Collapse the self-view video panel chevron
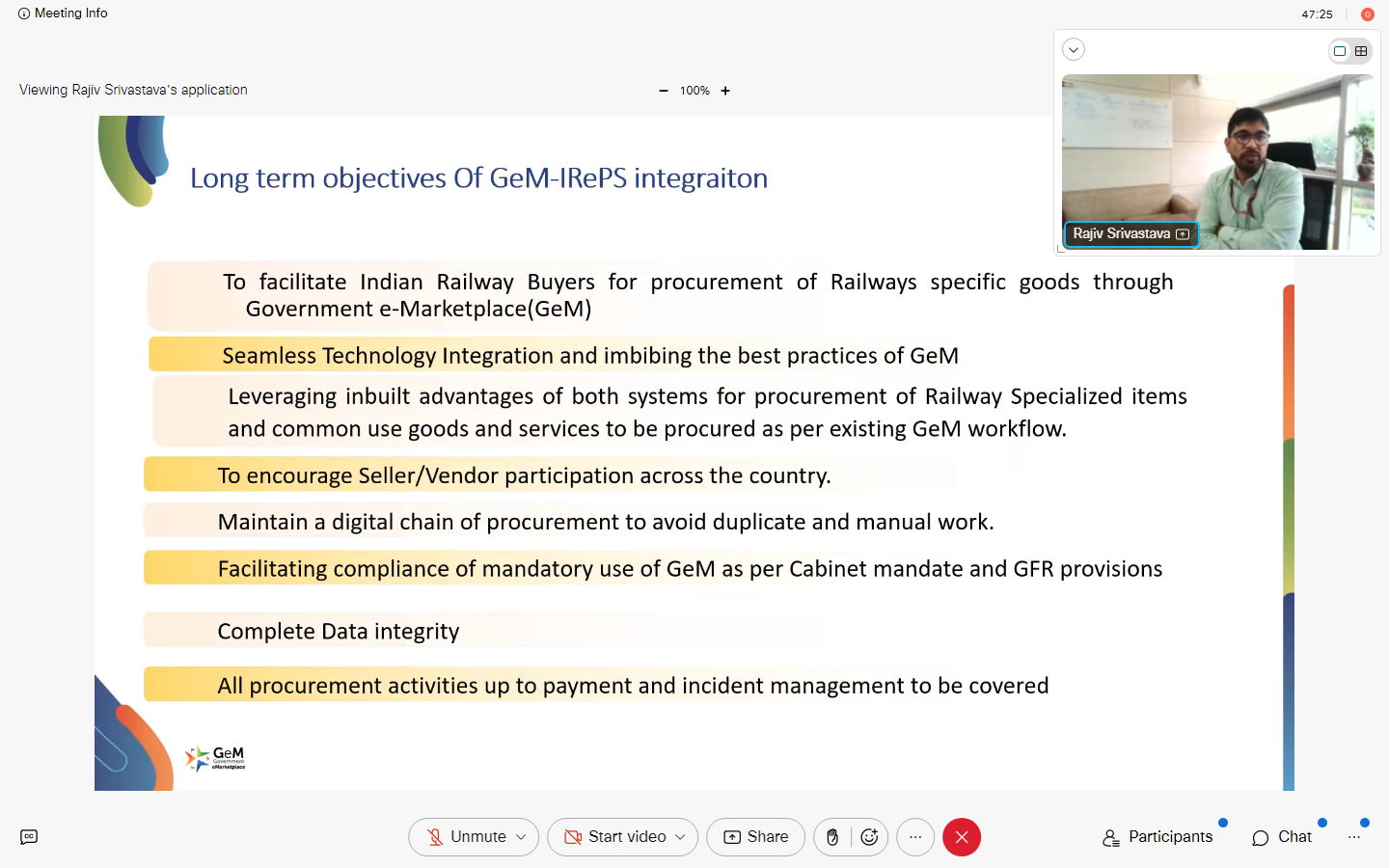This screenshot has height=868, width=1389. click(x=1074, y=49)
